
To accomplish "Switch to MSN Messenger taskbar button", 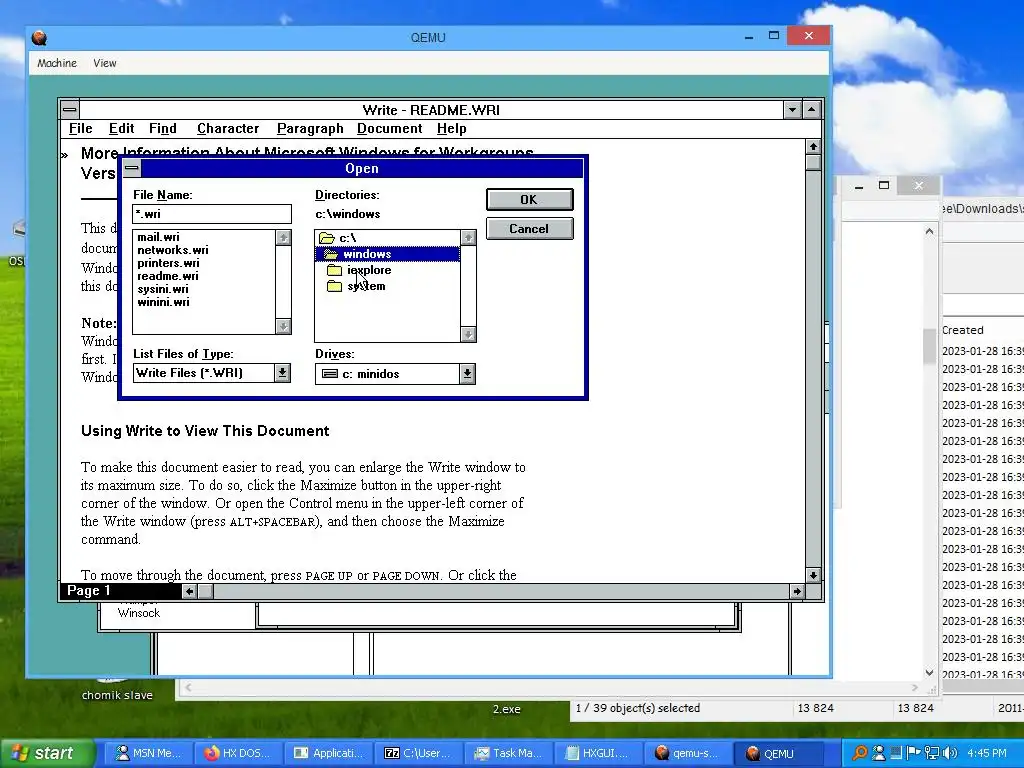I will click(149, 753).
